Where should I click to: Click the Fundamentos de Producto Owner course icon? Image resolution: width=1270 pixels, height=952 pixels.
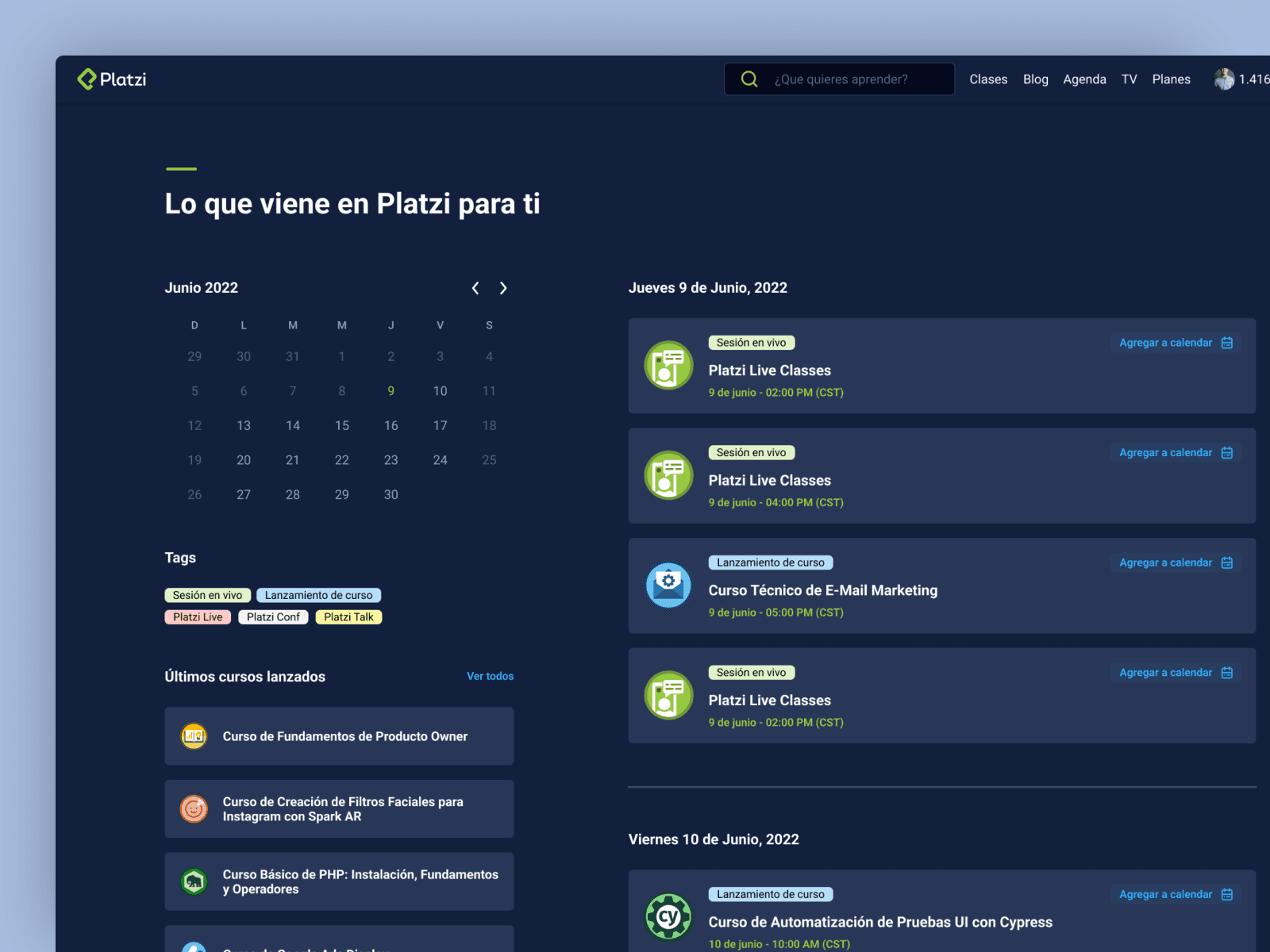[x=194, y=736]
